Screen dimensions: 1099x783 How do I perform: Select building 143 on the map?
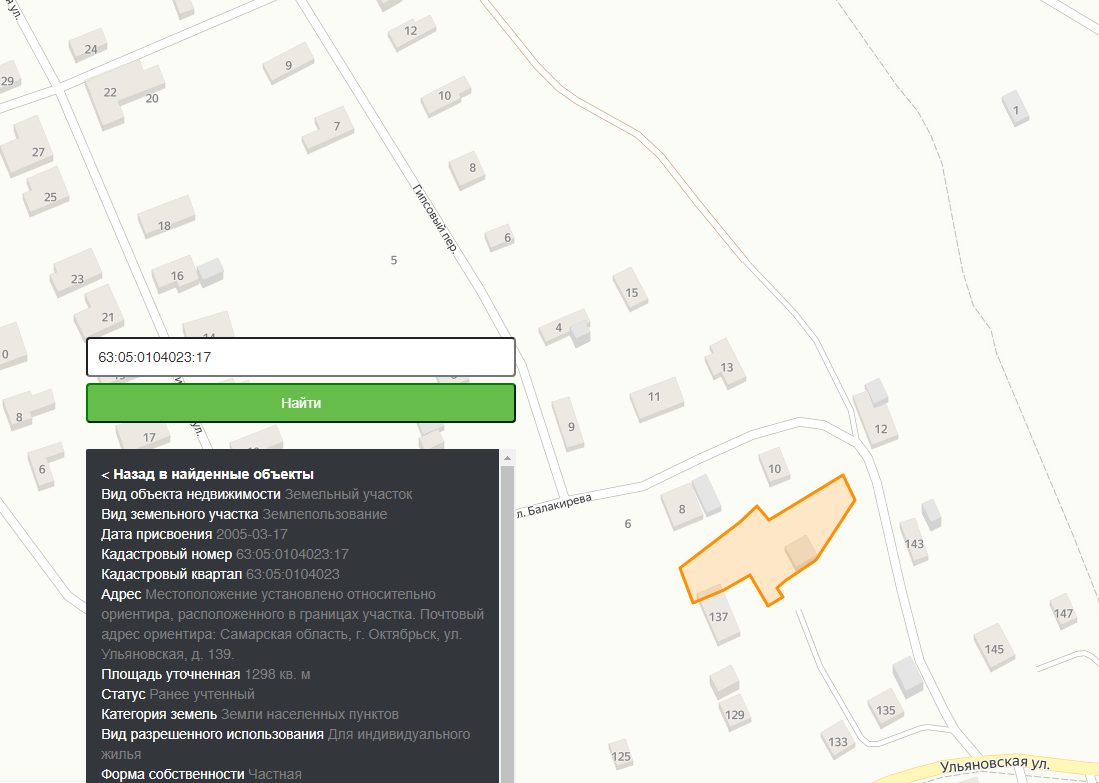914,543
